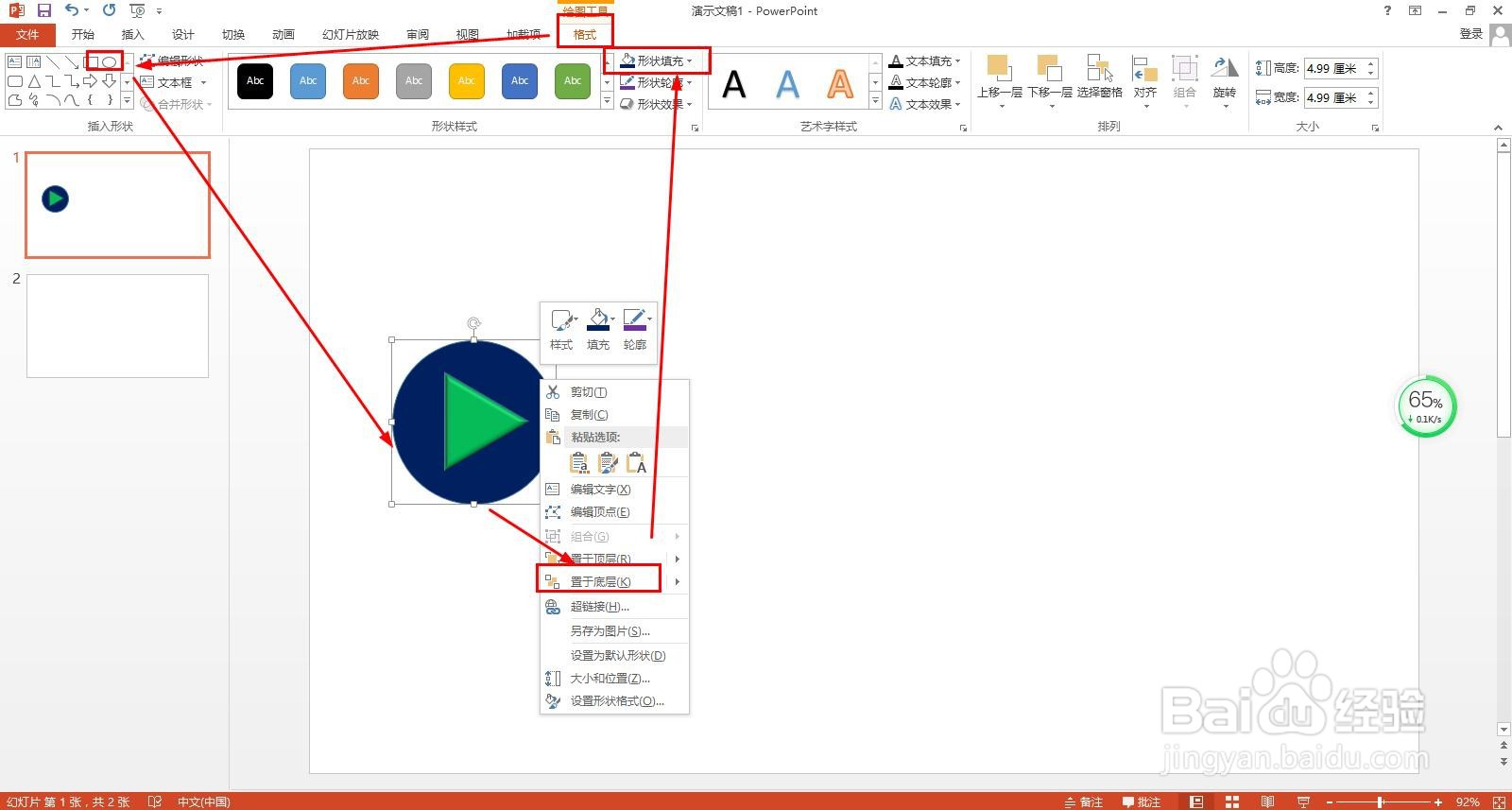The width and height of the screenshot is (1512, 810).
Task: Select the oval shape in shapes gallery
Action: 110,61
